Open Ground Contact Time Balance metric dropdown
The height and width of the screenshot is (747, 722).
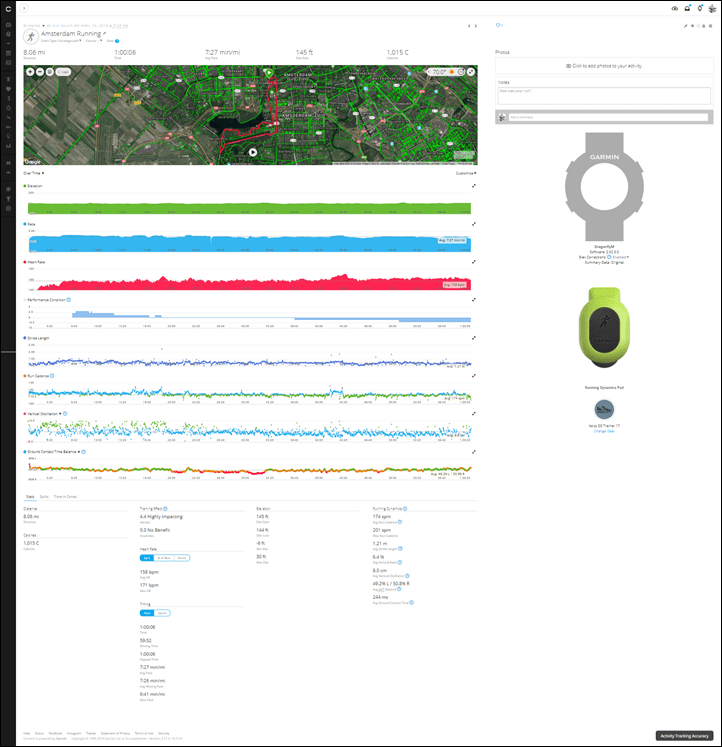tap(79, 452)
